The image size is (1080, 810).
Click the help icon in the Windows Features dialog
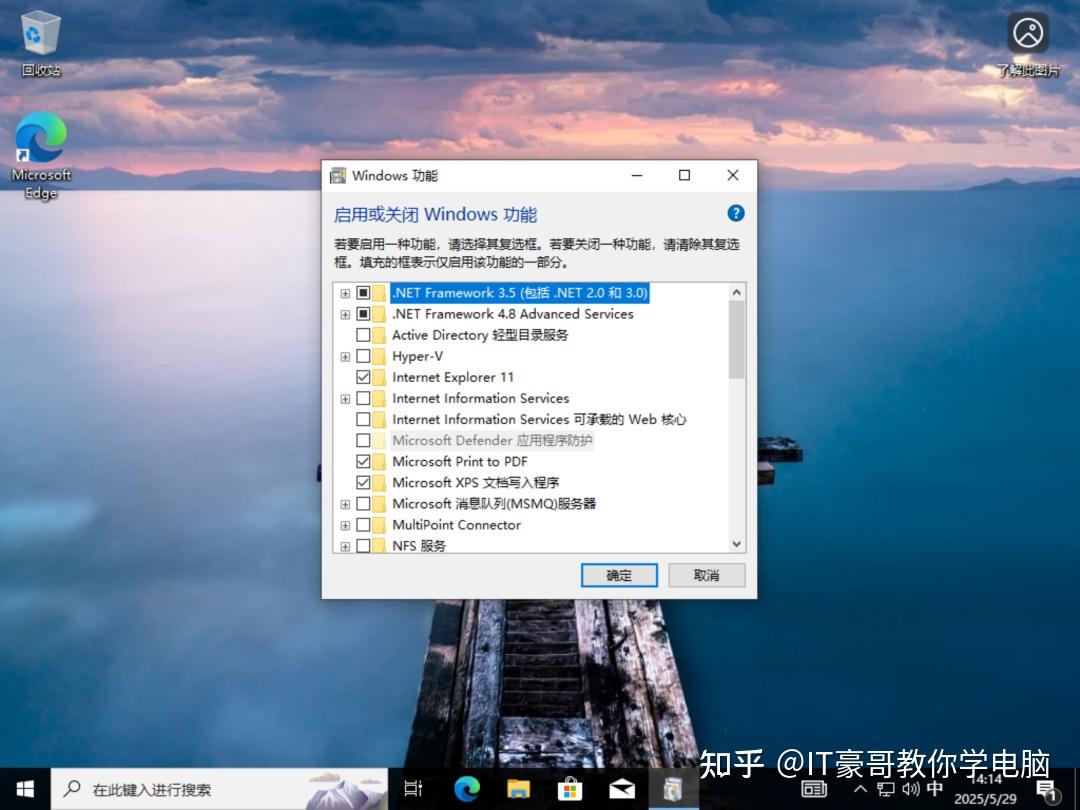tap(736, 213)
